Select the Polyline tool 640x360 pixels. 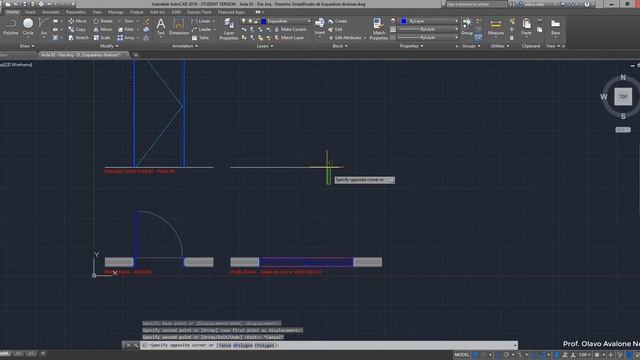11,27
